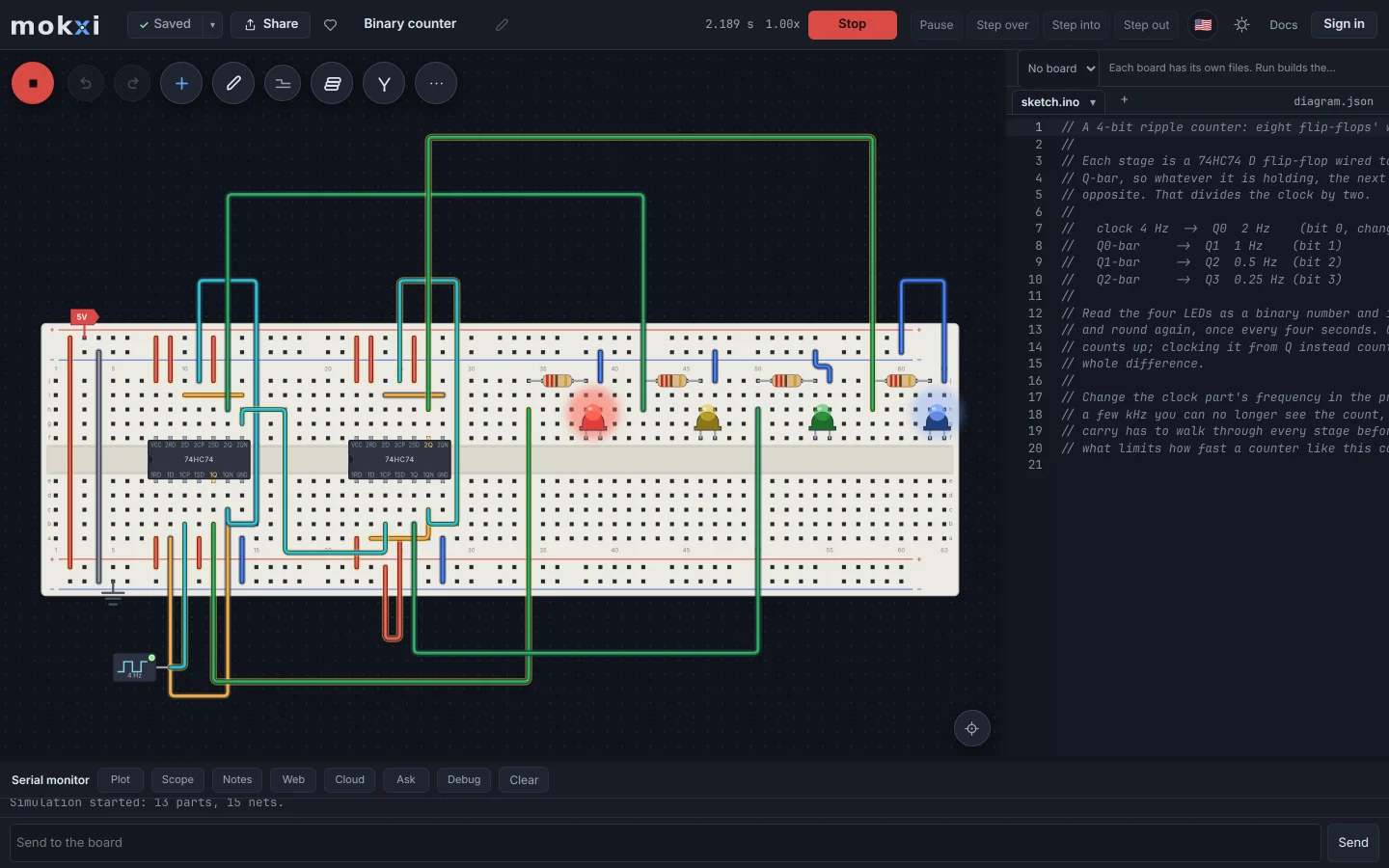Click the Step over button
The width and height of the screenshot is (1389, 868).
(1002, 25)
